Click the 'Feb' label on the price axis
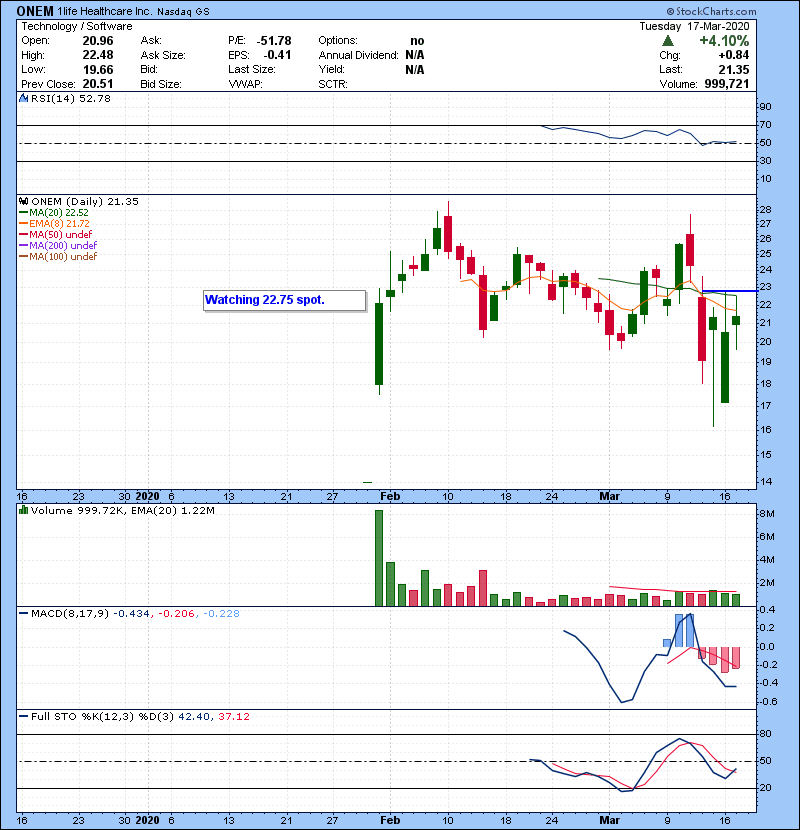This screenshot has height=830, width=800. [x=390, y=496]
